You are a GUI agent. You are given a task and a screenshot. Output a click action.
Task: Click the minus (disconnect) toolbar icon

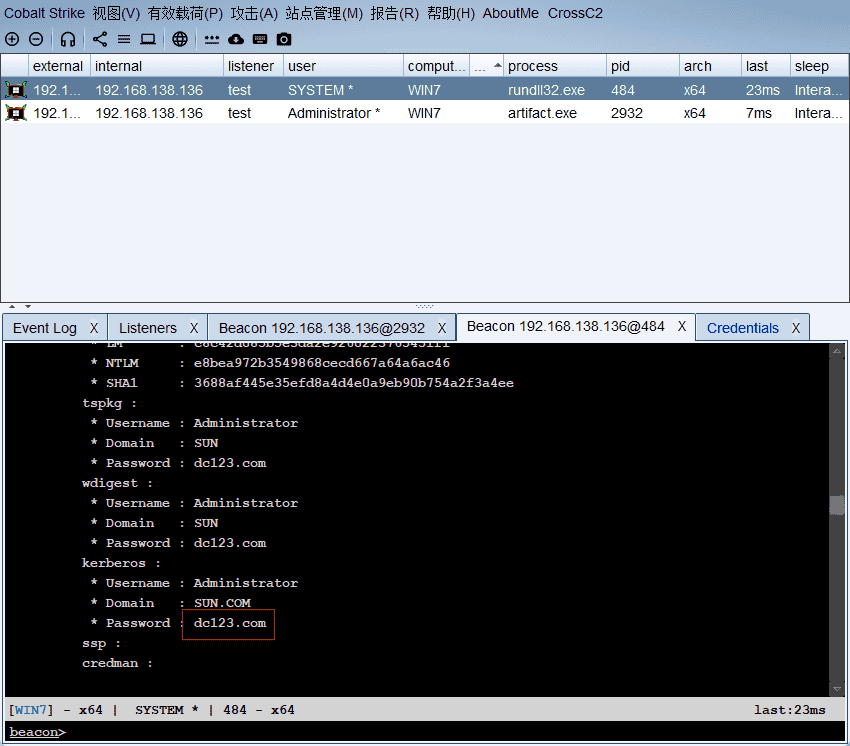36,39
